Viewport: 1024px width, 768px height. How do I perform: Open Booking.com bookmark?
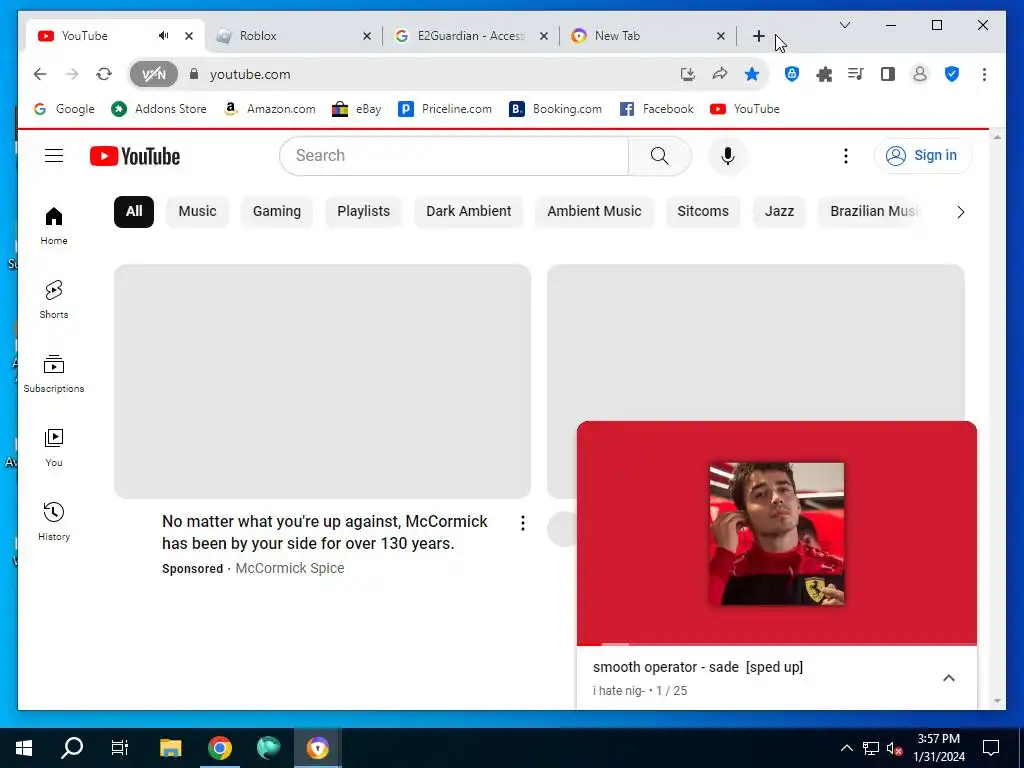point(556,109)
